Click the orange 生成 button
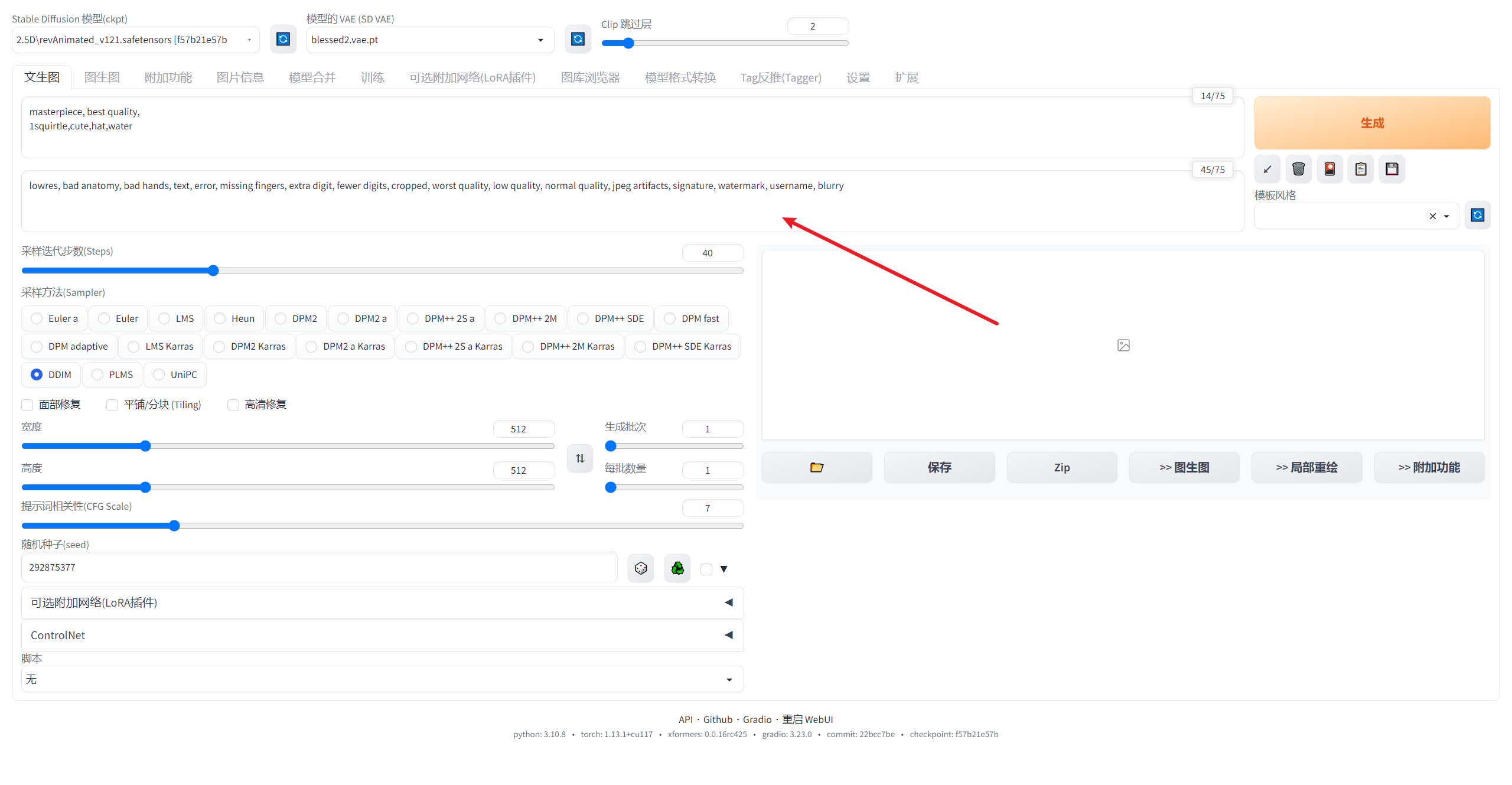 [1371, 123]
